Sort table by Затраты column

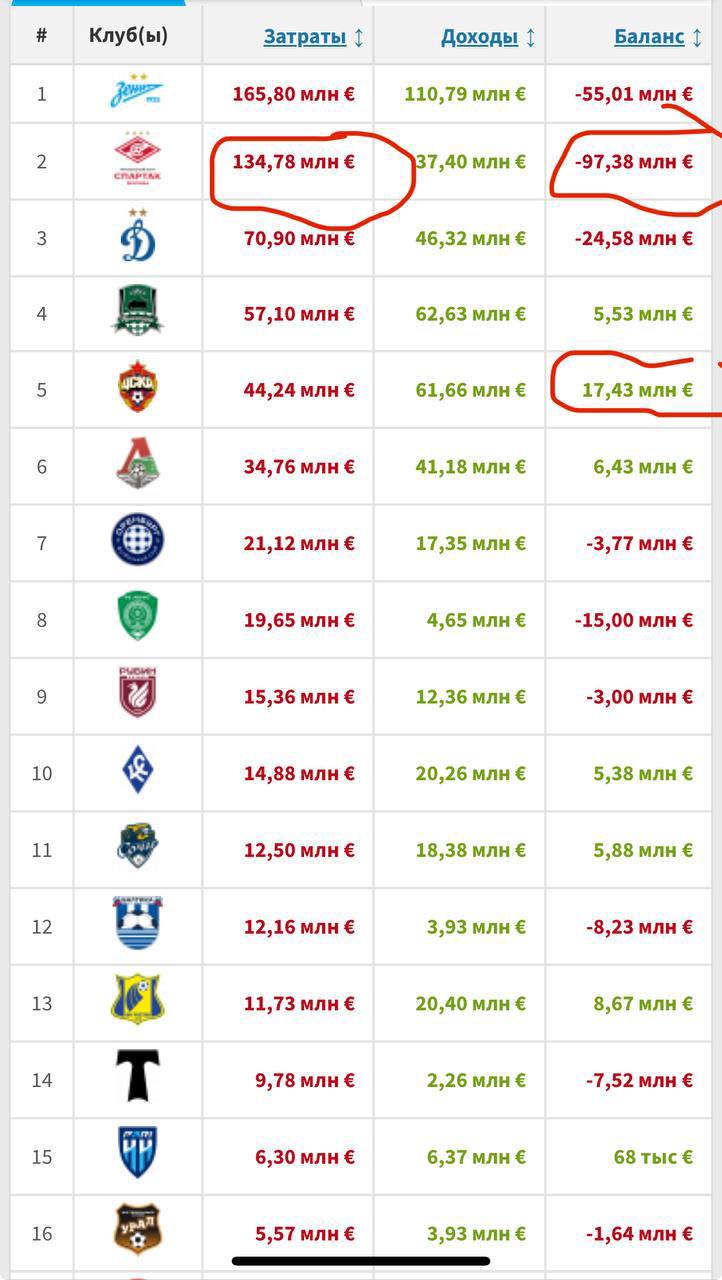[305, 37]
